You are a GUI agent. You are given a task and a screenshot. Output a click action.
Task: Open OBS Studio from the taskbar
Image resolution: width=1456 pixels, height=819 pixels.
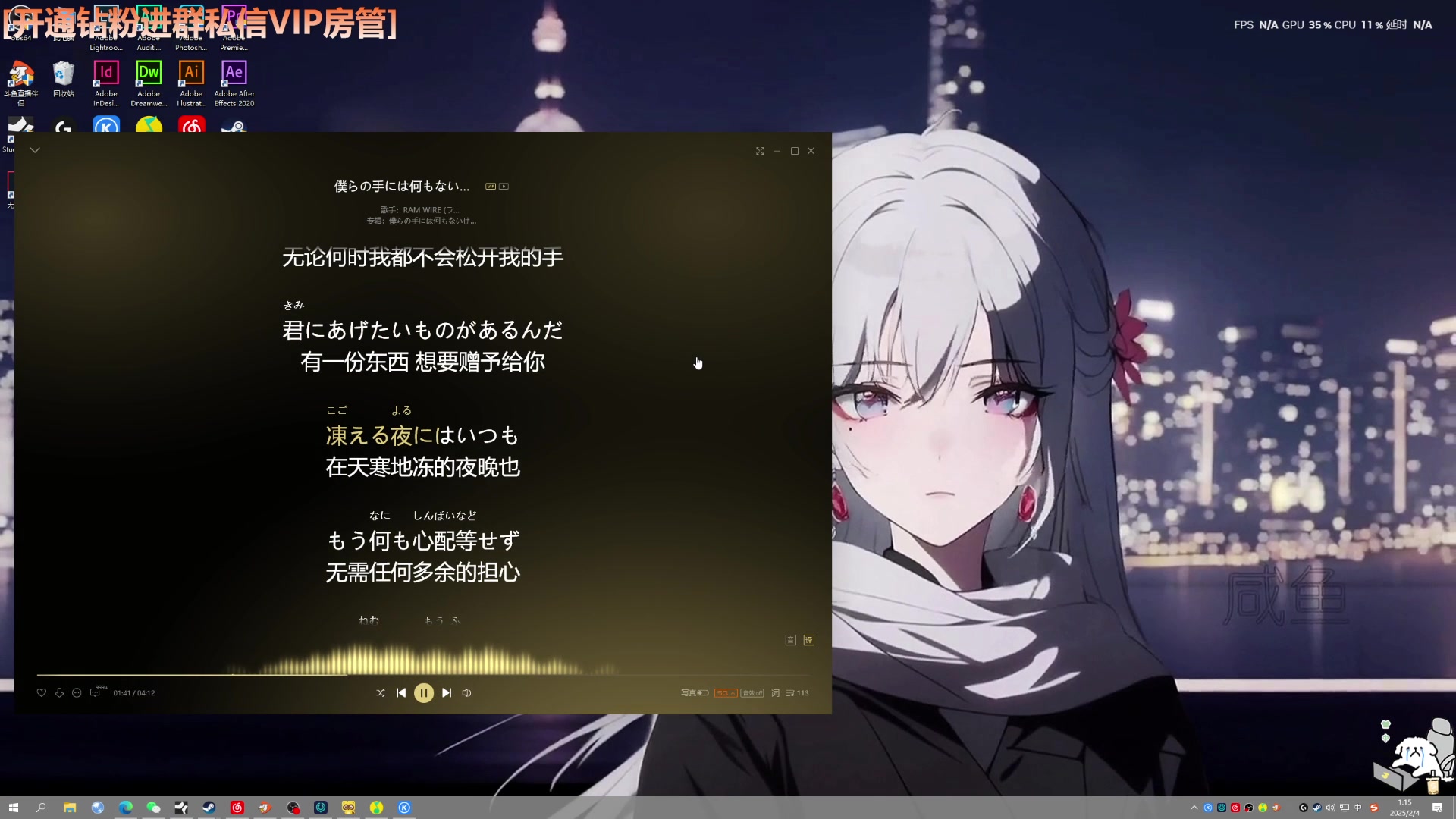[293, 808]
